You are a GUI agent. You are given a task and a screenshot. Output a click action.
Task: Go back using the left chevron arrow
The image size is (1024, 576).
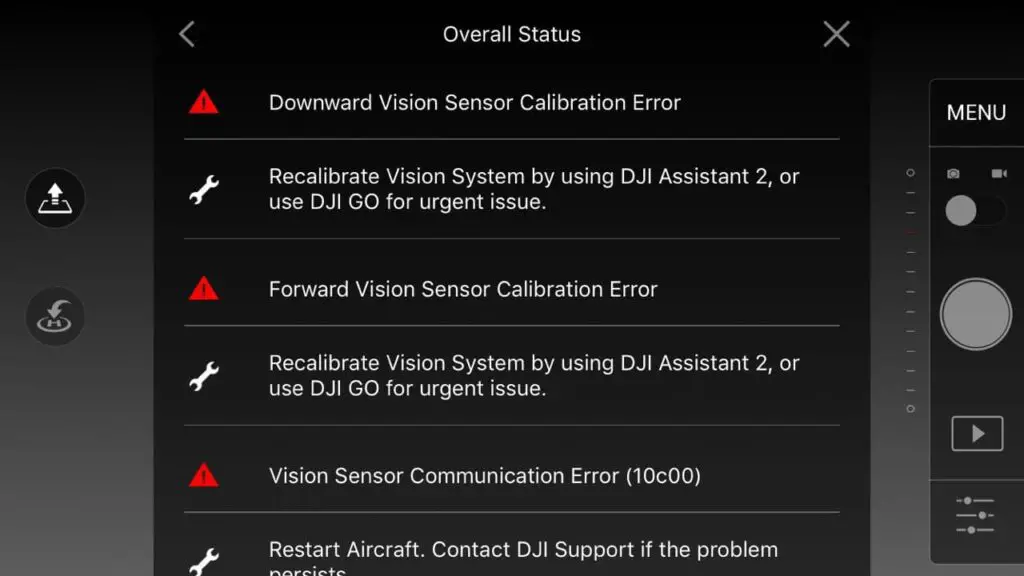tap(186, 33)
